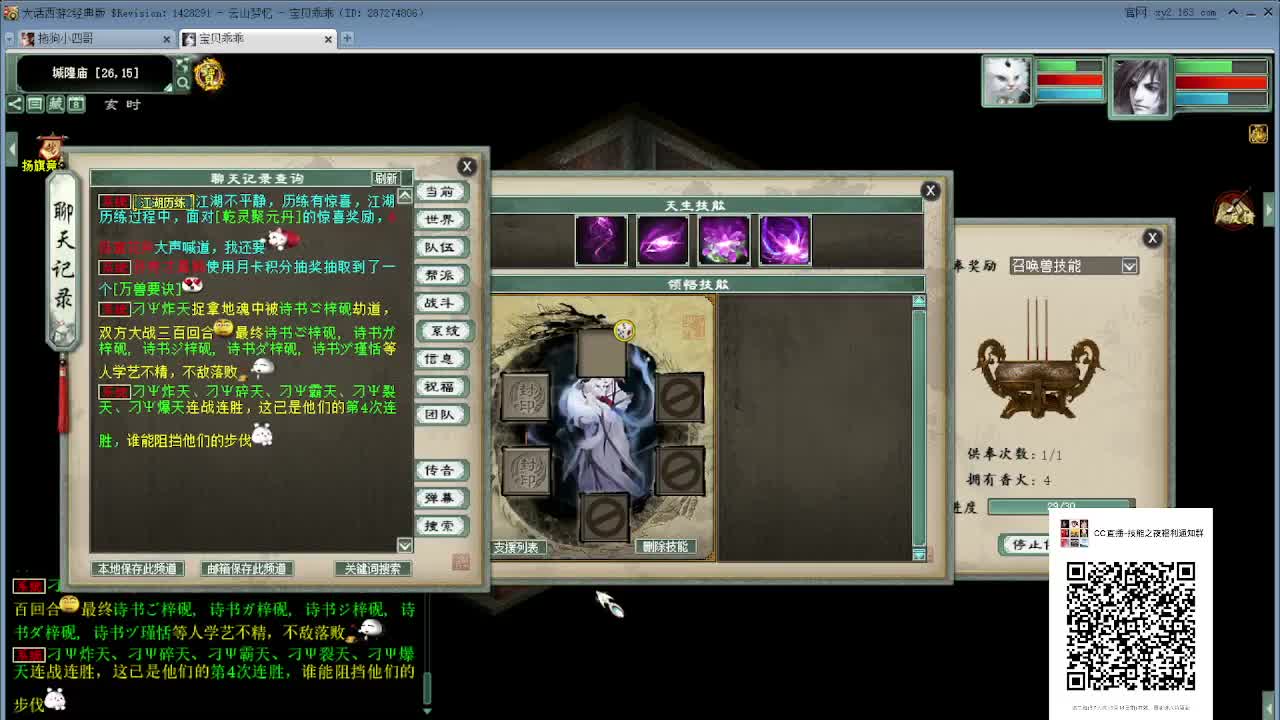Image resolution: width=1280 pixels, height=720 pixels.
Task: Switch to the 拖狗小四哥 account tab
Action: (x=97, y=38)
